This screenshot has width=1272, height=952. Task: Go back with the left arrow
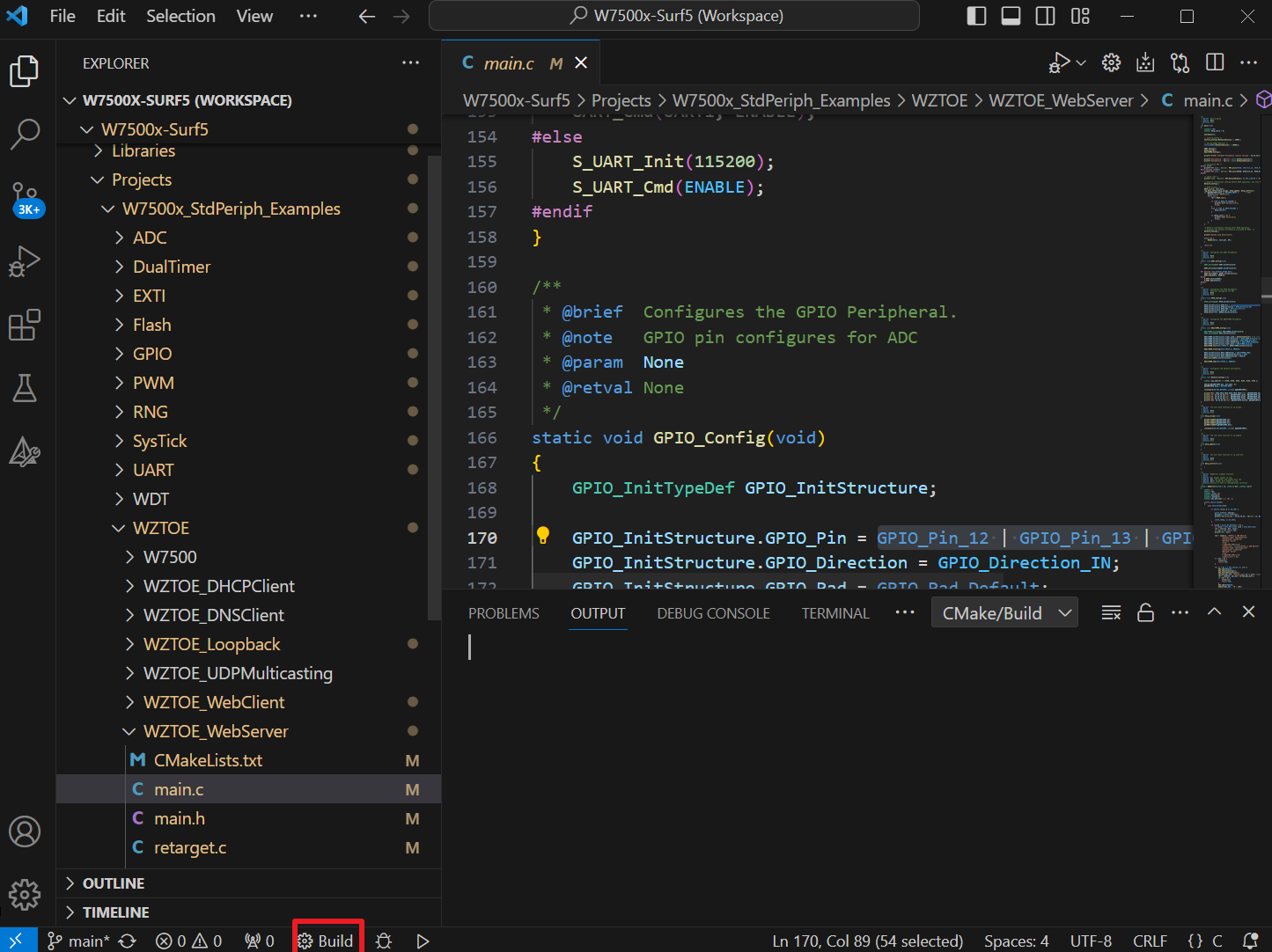(367, 16)
